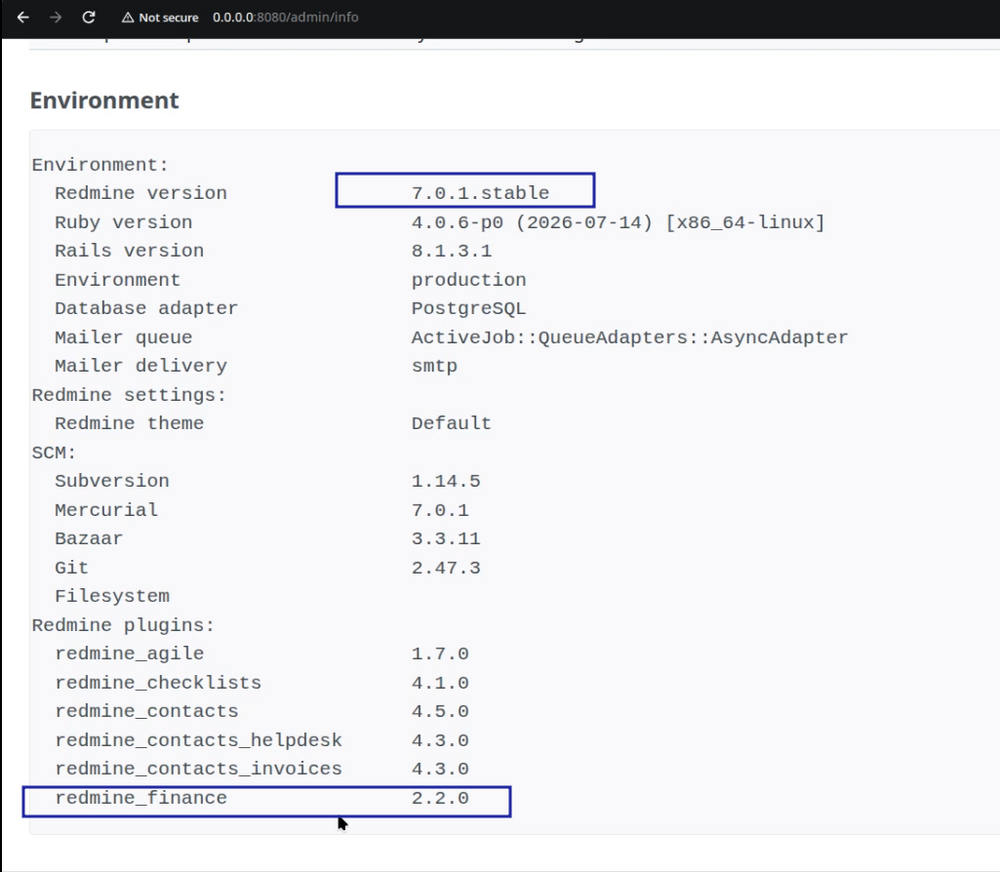Click the Rails version value 8.1.3.1
The image size is (1000, 872).
point(452,251)
